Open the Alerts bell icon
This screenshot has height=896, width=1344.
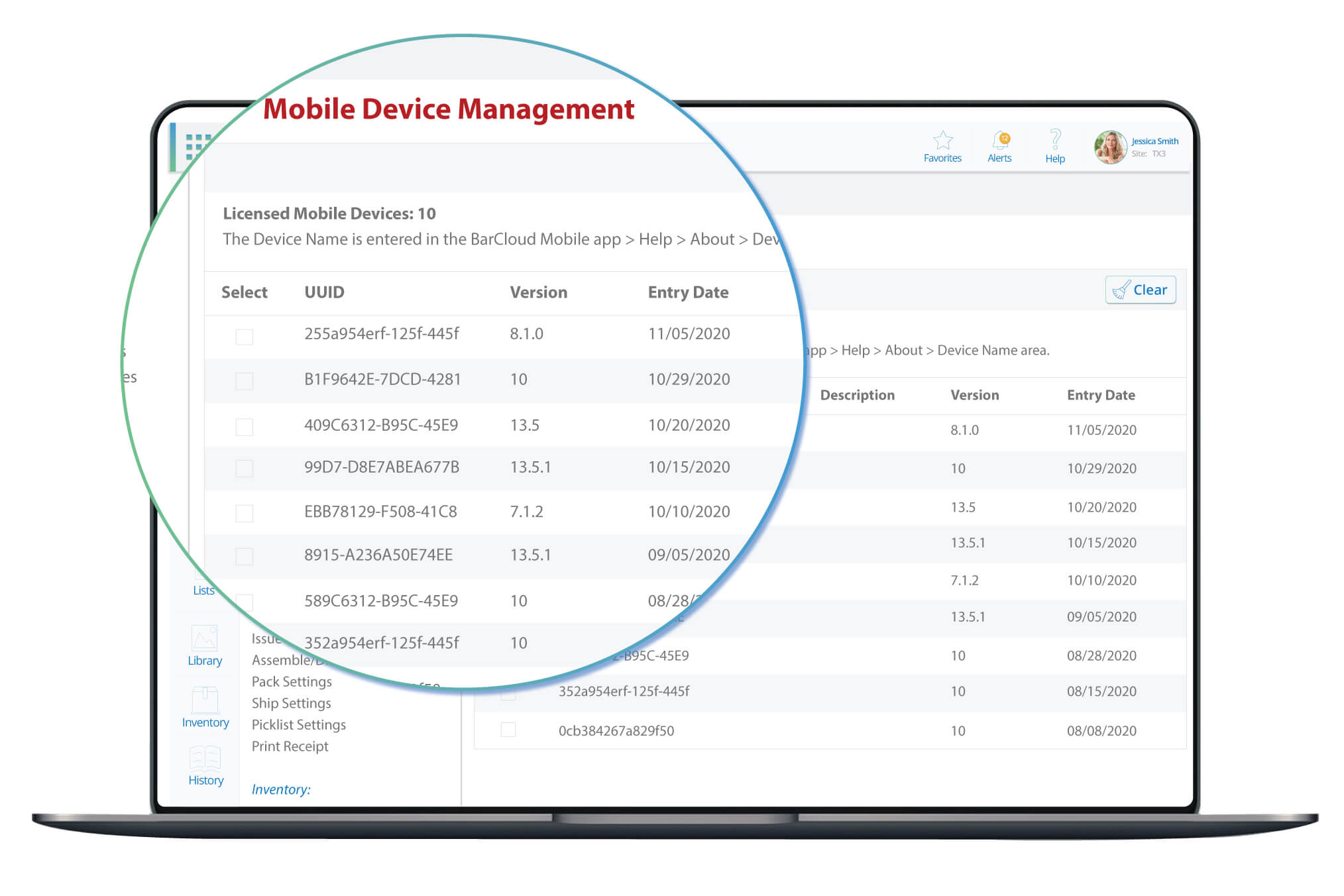1001,140
